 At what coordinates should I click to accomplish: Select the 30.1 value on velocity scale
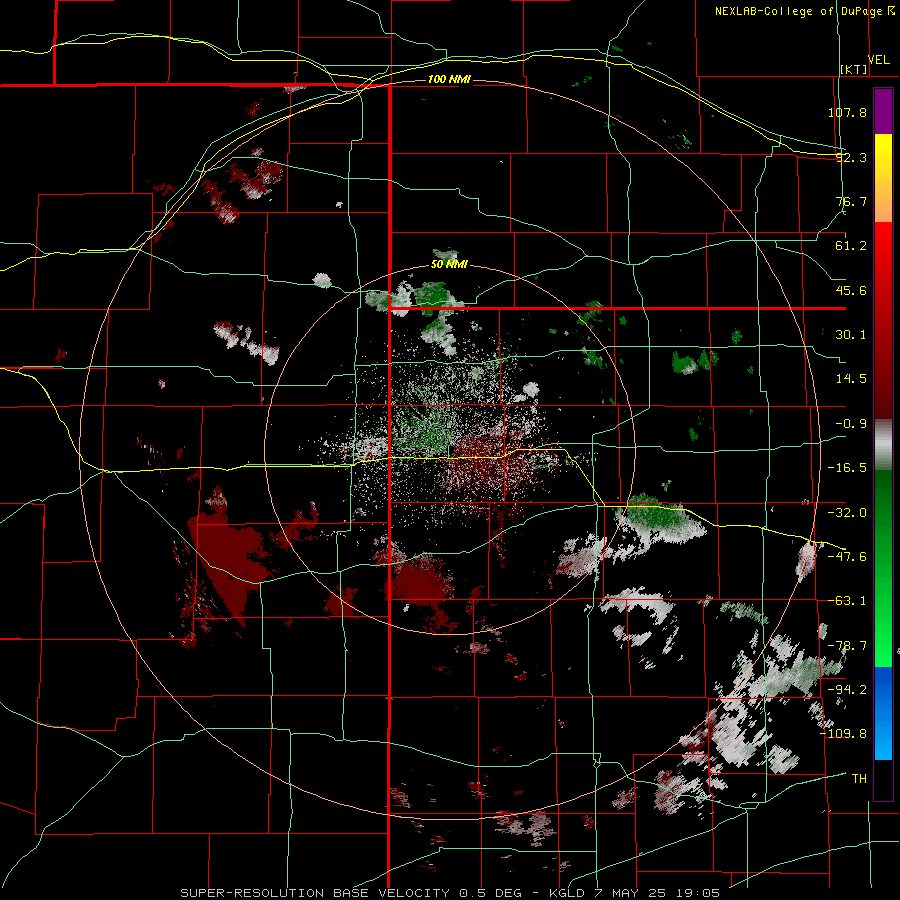(x=851, y=335)
